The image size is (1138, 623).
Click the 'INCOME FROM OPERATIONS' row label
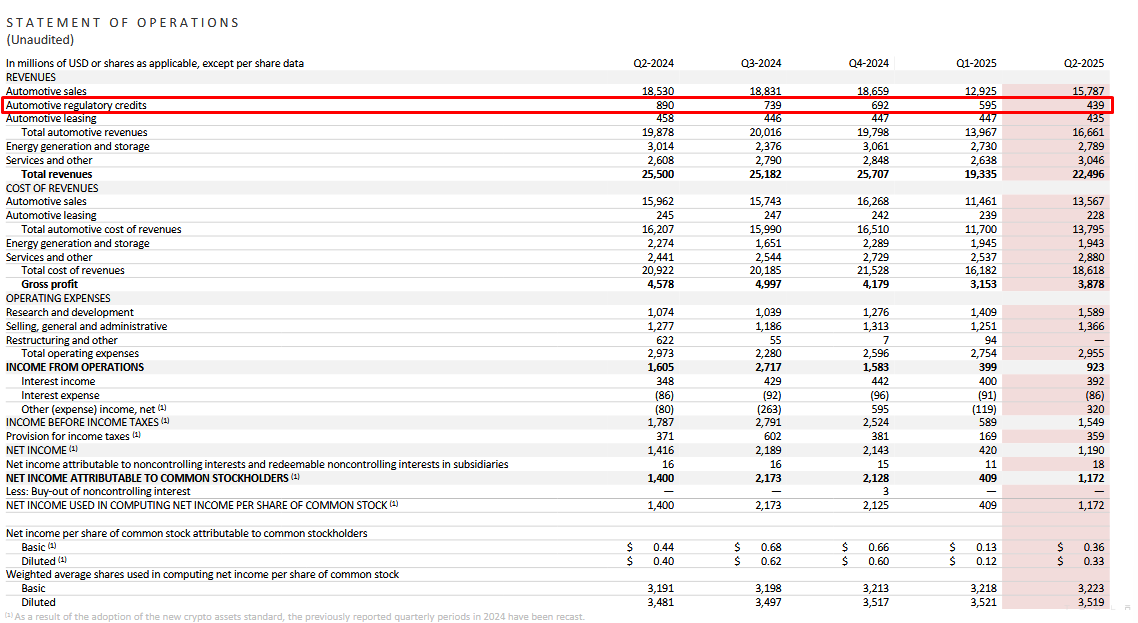click(x=75, y=367)
